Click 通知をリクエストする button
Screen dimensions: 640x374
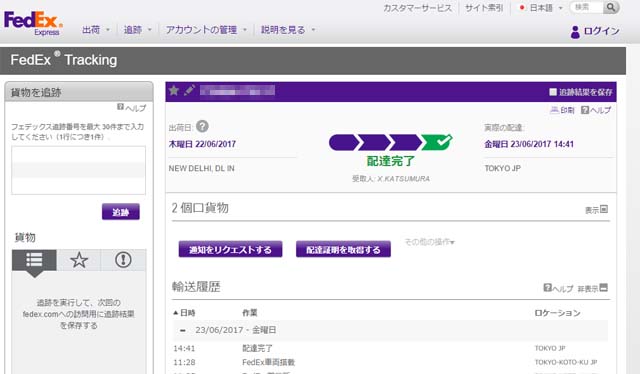point(230,249)
